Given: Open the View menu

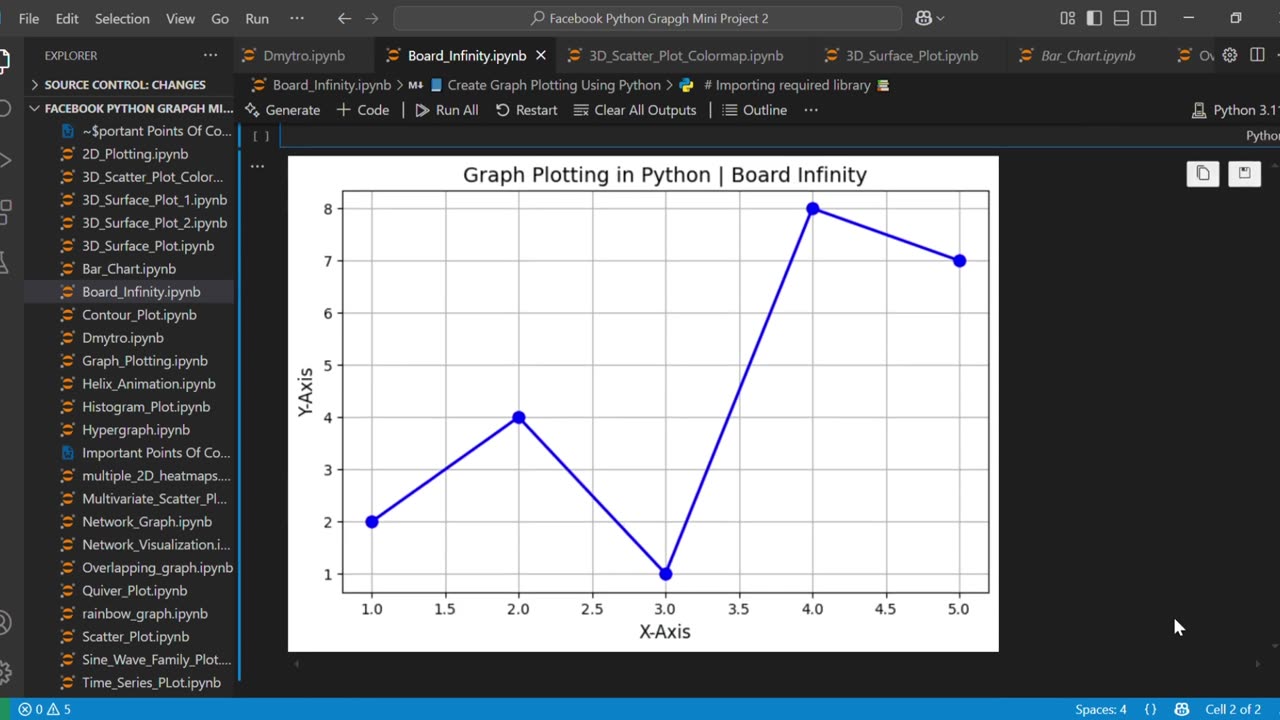Looking at the screenshot, I should pos(180,18).
